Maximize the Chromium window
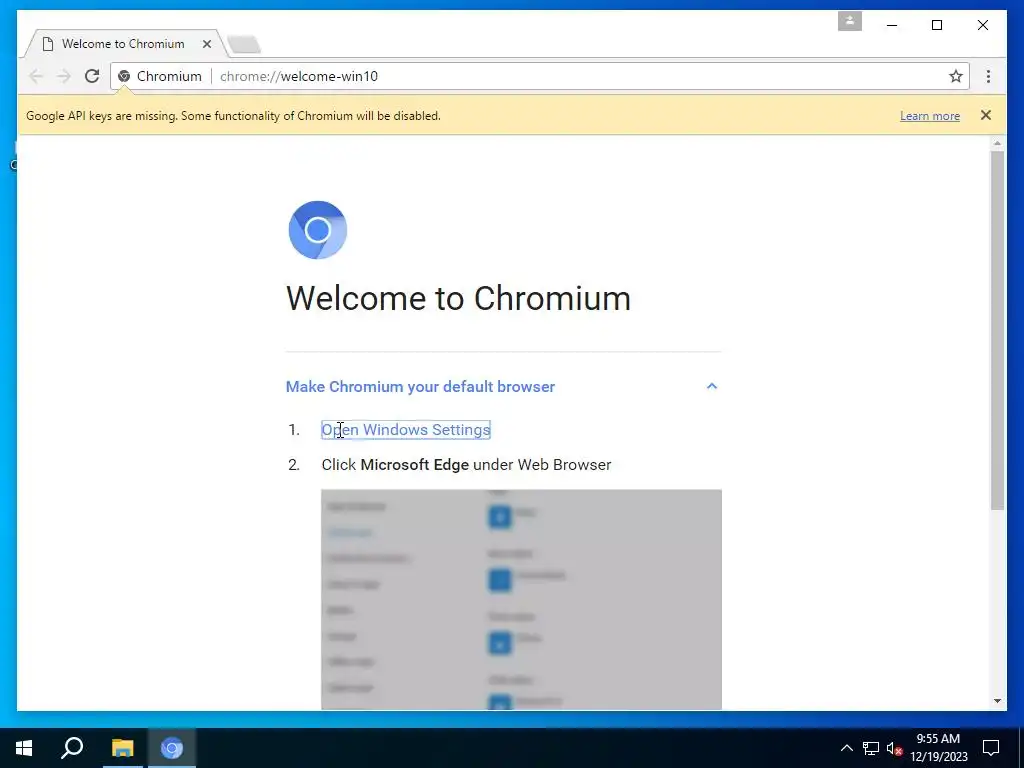 tap(936, 25)
